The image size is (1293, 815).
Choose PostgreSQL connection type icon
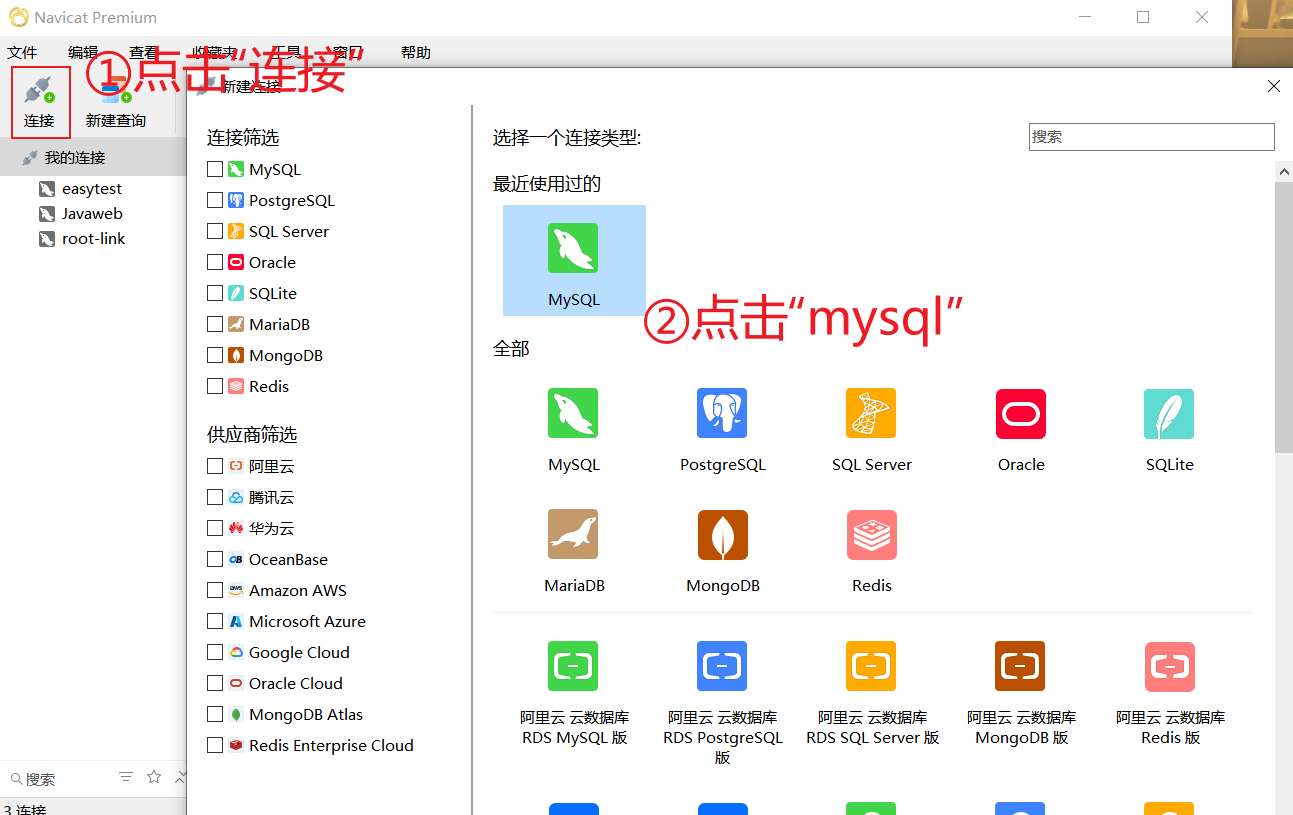pos(722,413)
